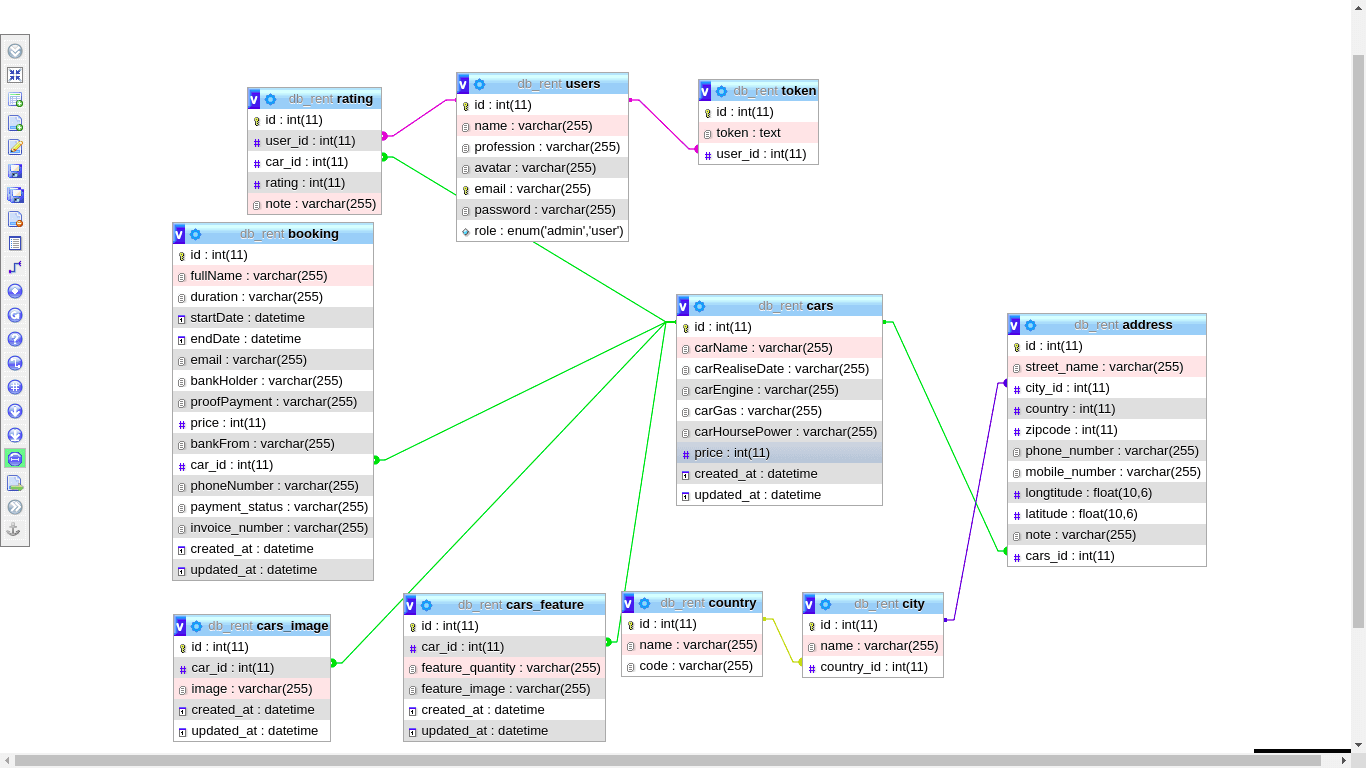This screenshot has height=768, width=1366.
Task: Collapse the cars_image table with its V button
Action: 180,626
